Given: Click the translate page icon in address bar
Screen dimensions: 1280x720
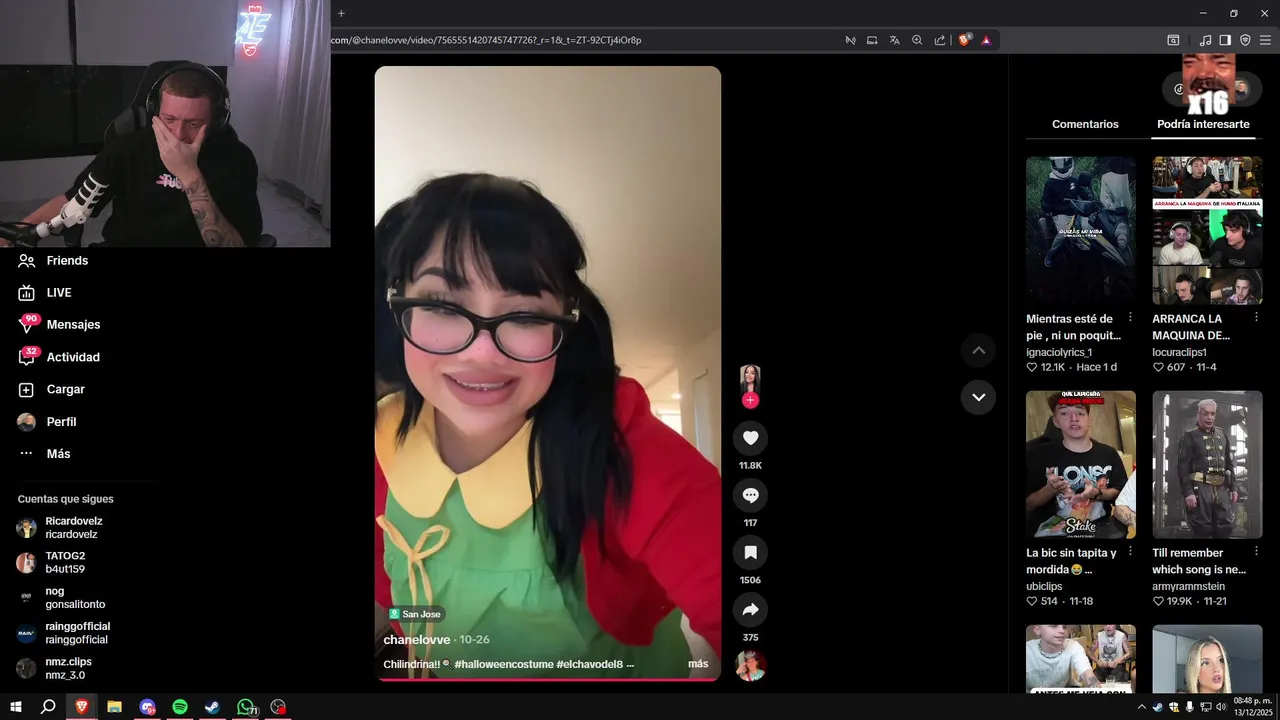Looking at the screenshot, I should (x=894, y=40).
